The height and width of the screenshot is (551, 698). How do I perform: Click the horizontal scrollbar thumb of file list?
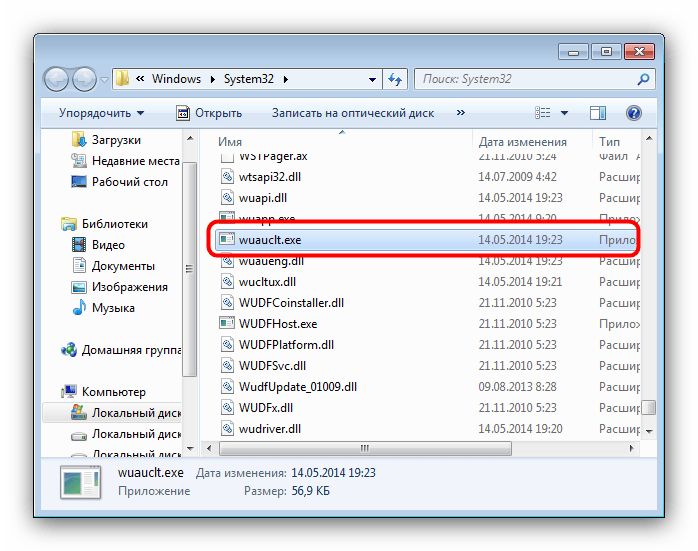(365, 448)
